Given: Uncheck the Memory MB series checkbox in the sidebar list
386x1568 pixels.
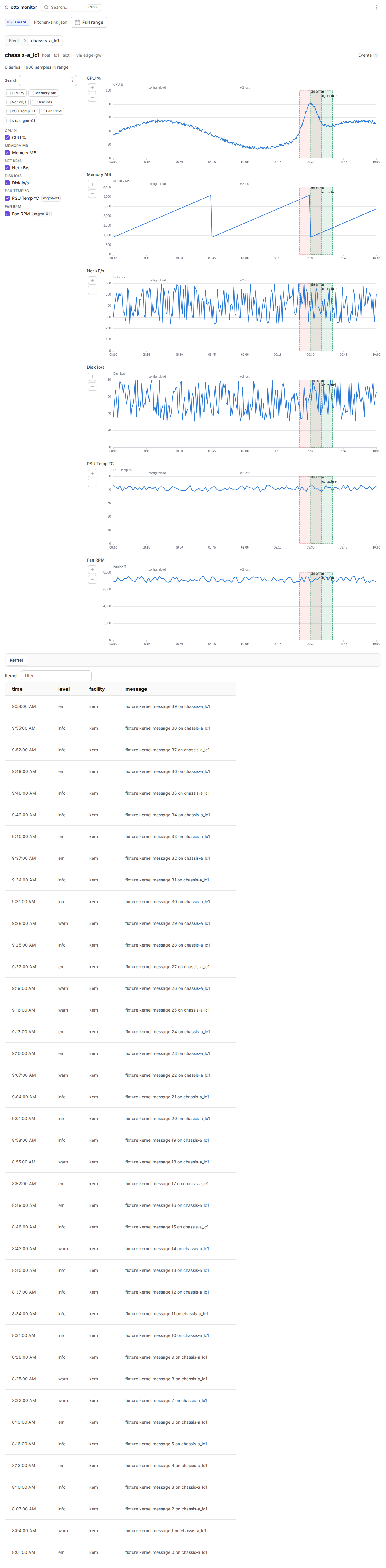Looking at the screenshot, I should [7, 153].
